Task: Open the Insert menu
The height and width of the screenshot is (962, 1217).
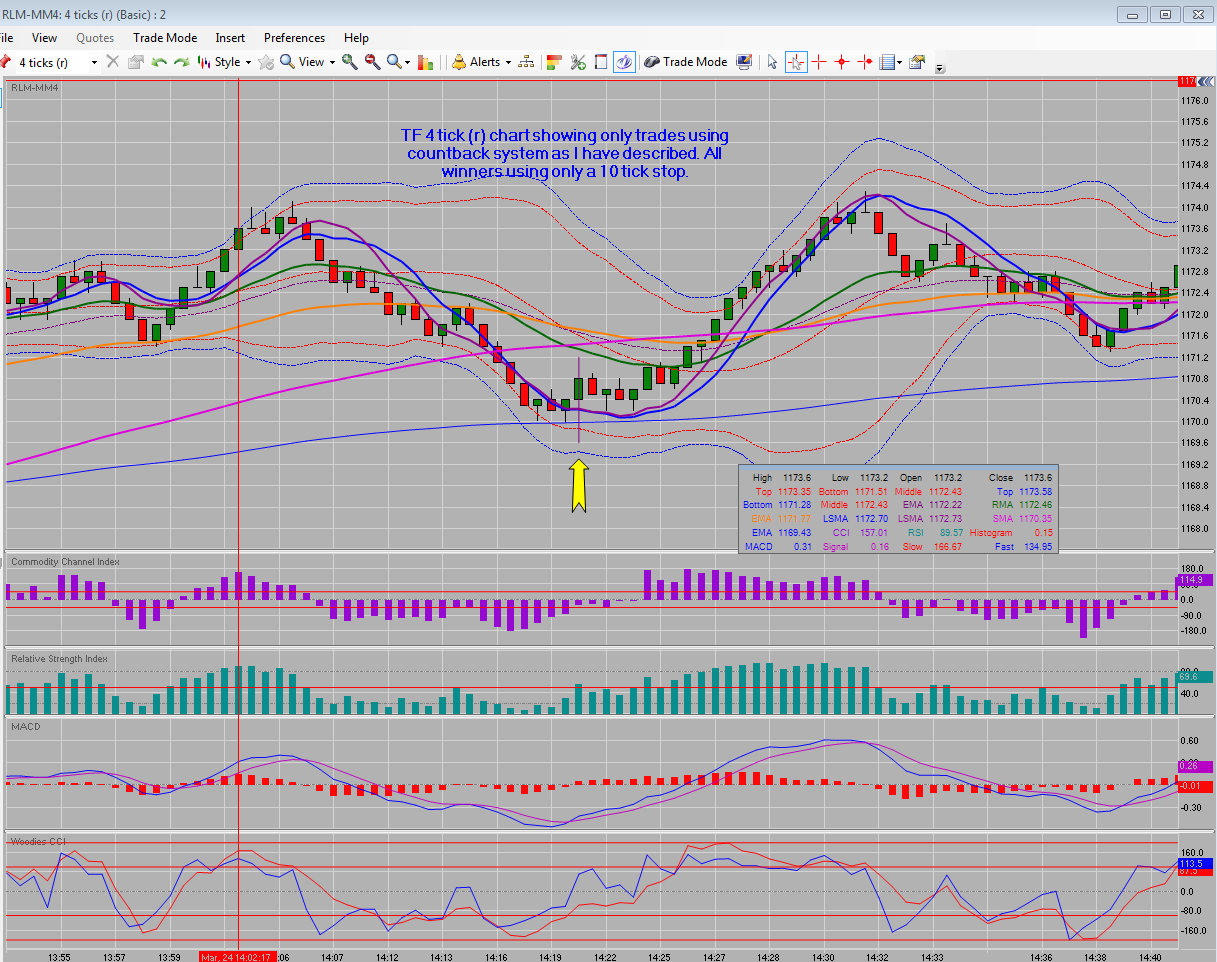Action: [x=230, y=38]
